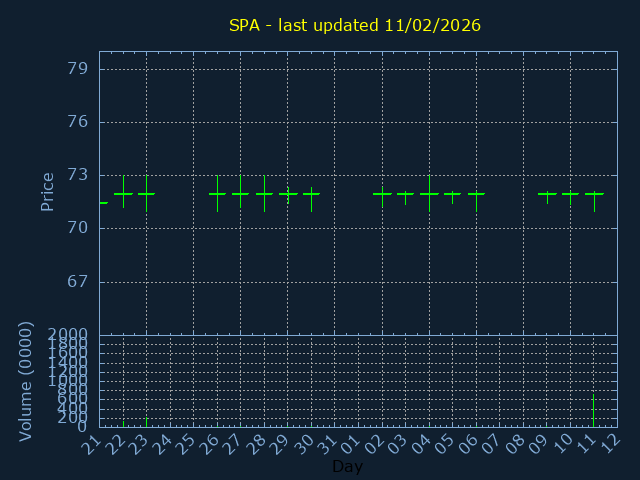Click the volume bar on day 11

pos(594,411)
